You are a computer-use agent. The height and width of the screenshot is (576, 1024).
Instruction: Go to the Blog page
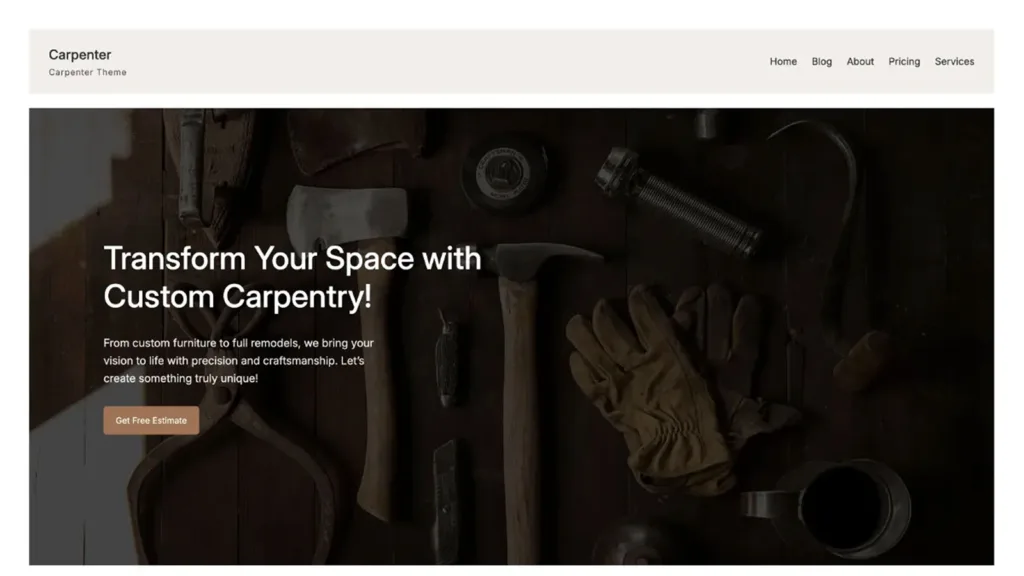coord(821,61)
